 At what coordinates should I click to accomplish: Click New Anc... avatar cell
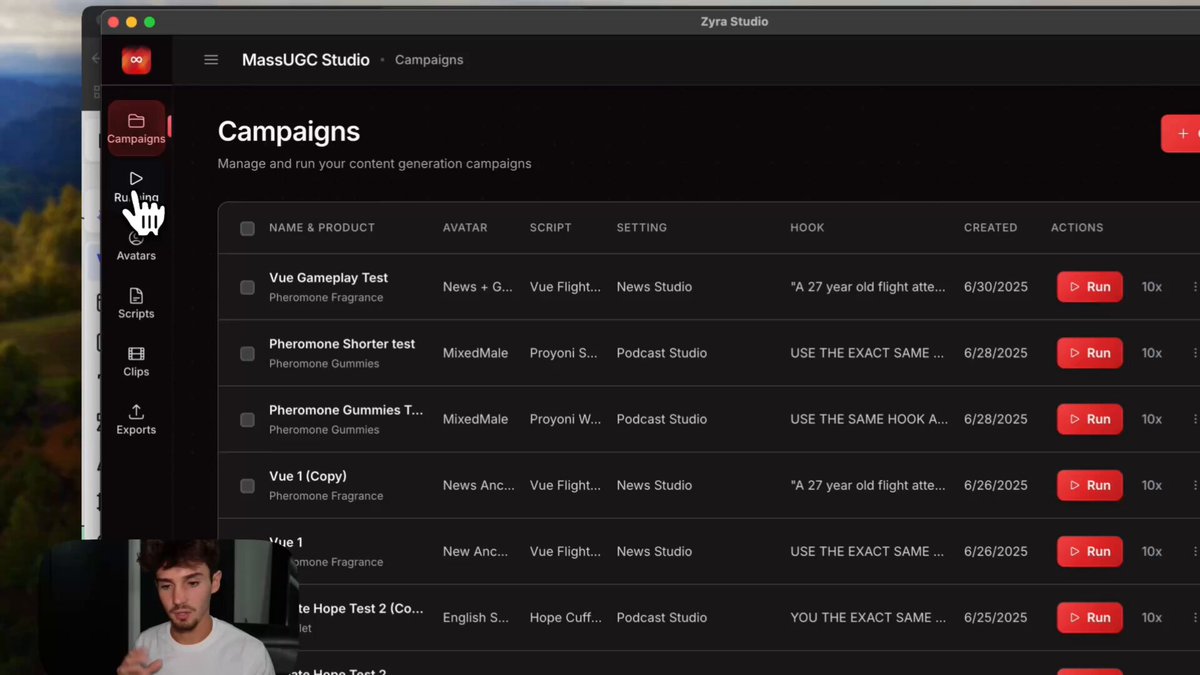475,551
